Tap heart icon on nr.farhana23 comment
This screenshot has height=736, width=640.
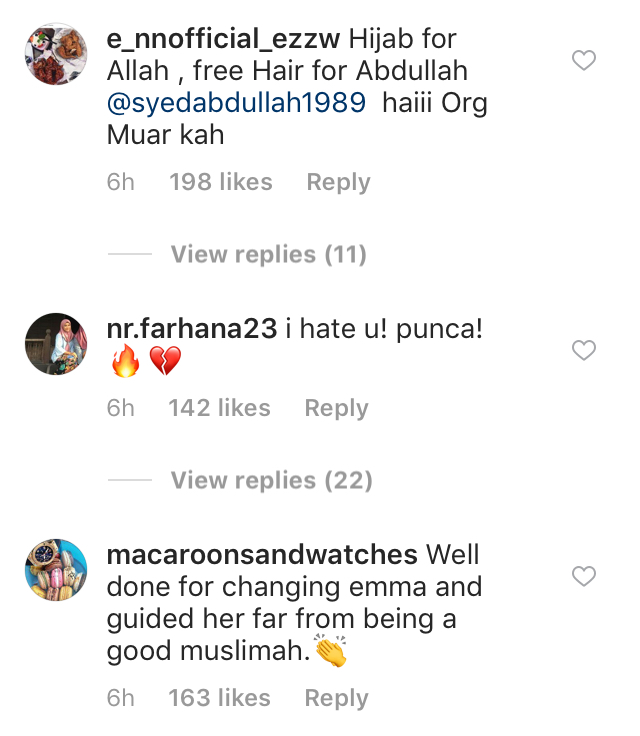point(584,350)
